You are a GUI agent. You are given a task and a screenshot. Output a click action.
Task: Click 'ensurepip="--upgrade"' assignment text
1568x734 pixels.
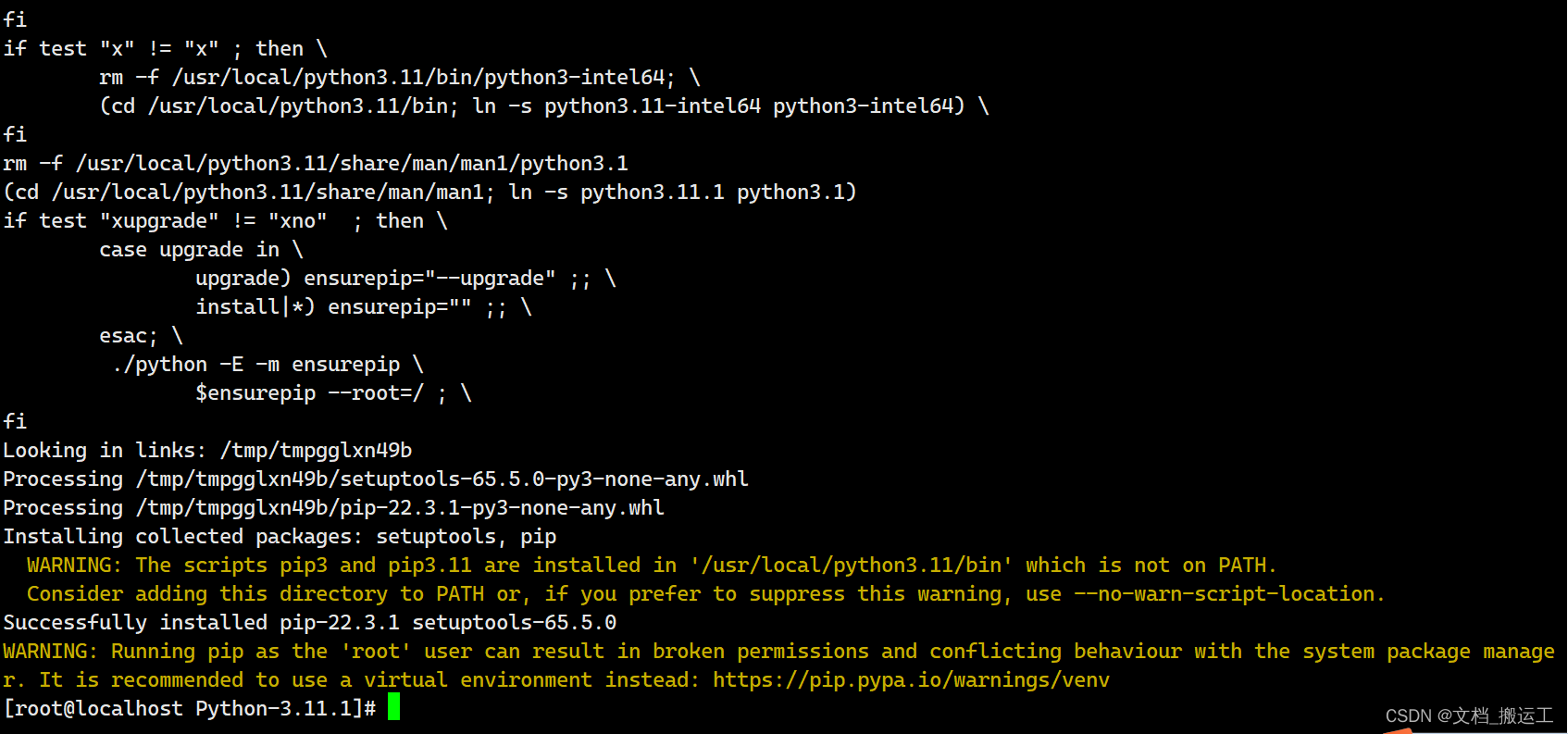pos(429,279)
